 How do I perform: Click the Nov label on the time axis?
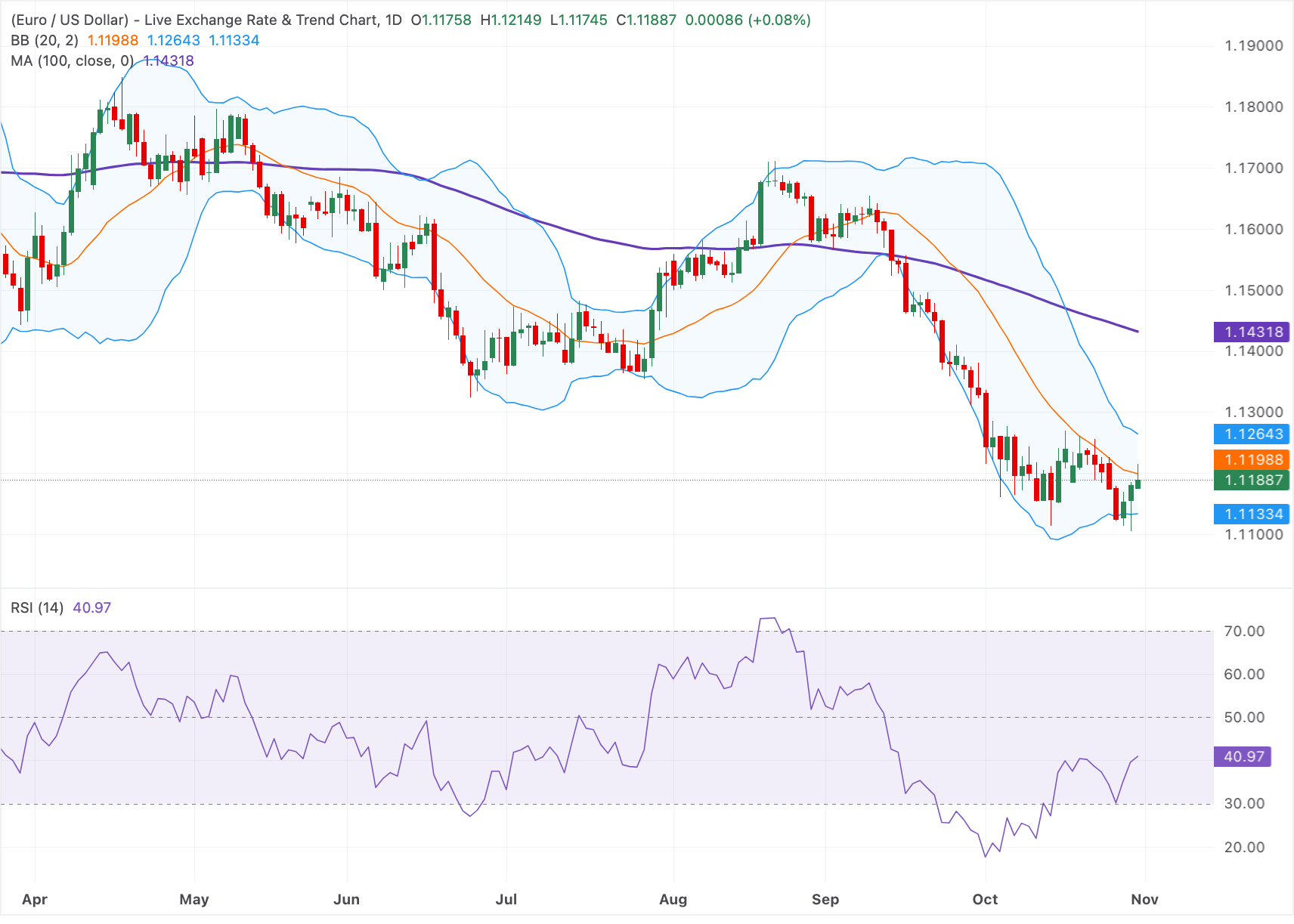[x=1144, y=899]
